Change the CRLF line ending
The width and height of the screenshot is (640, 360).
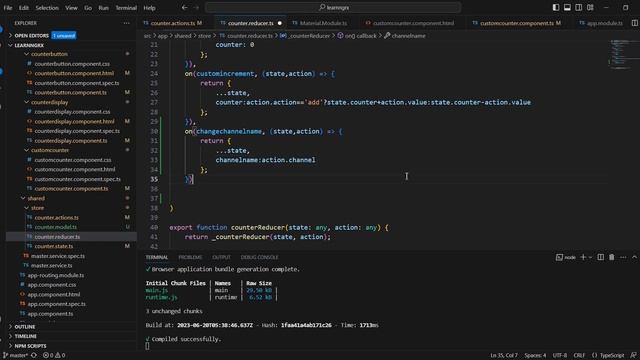click(x=579, y=356)
